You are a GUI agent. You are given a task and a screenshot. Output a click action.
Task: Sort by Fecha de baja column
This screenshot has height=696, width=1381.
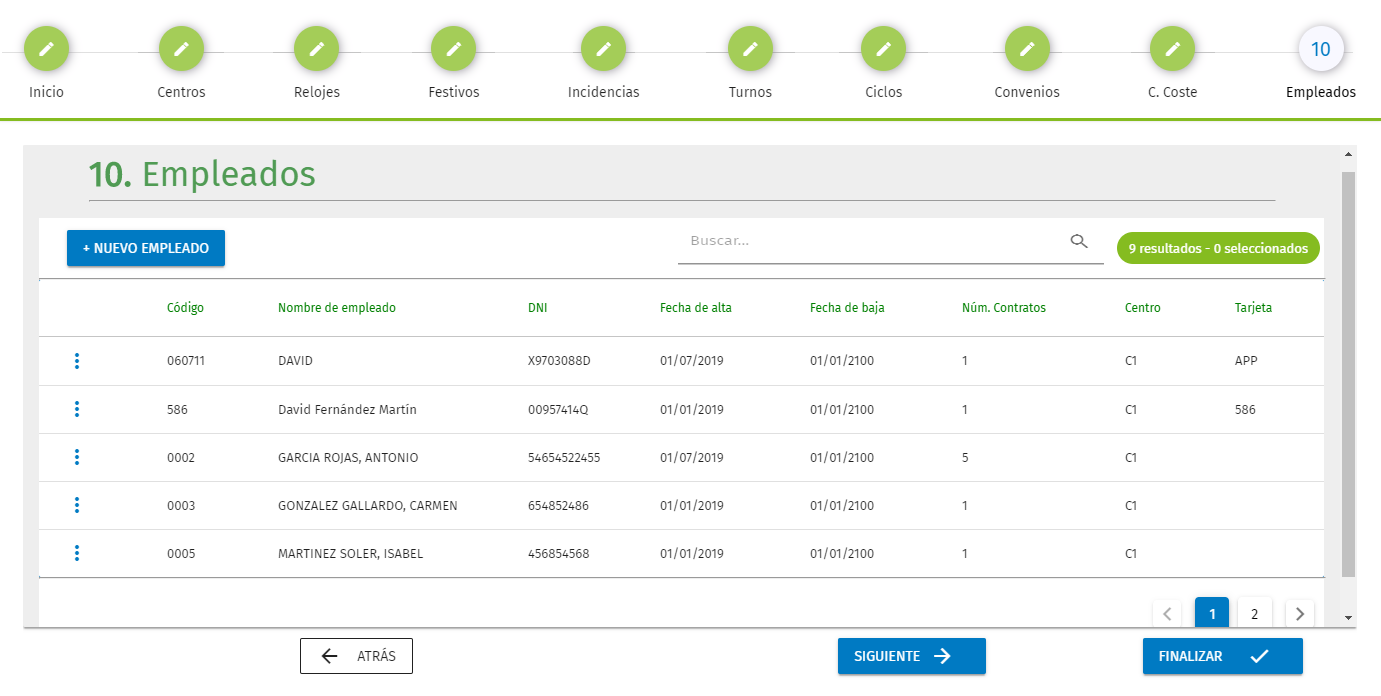[847, 308]
